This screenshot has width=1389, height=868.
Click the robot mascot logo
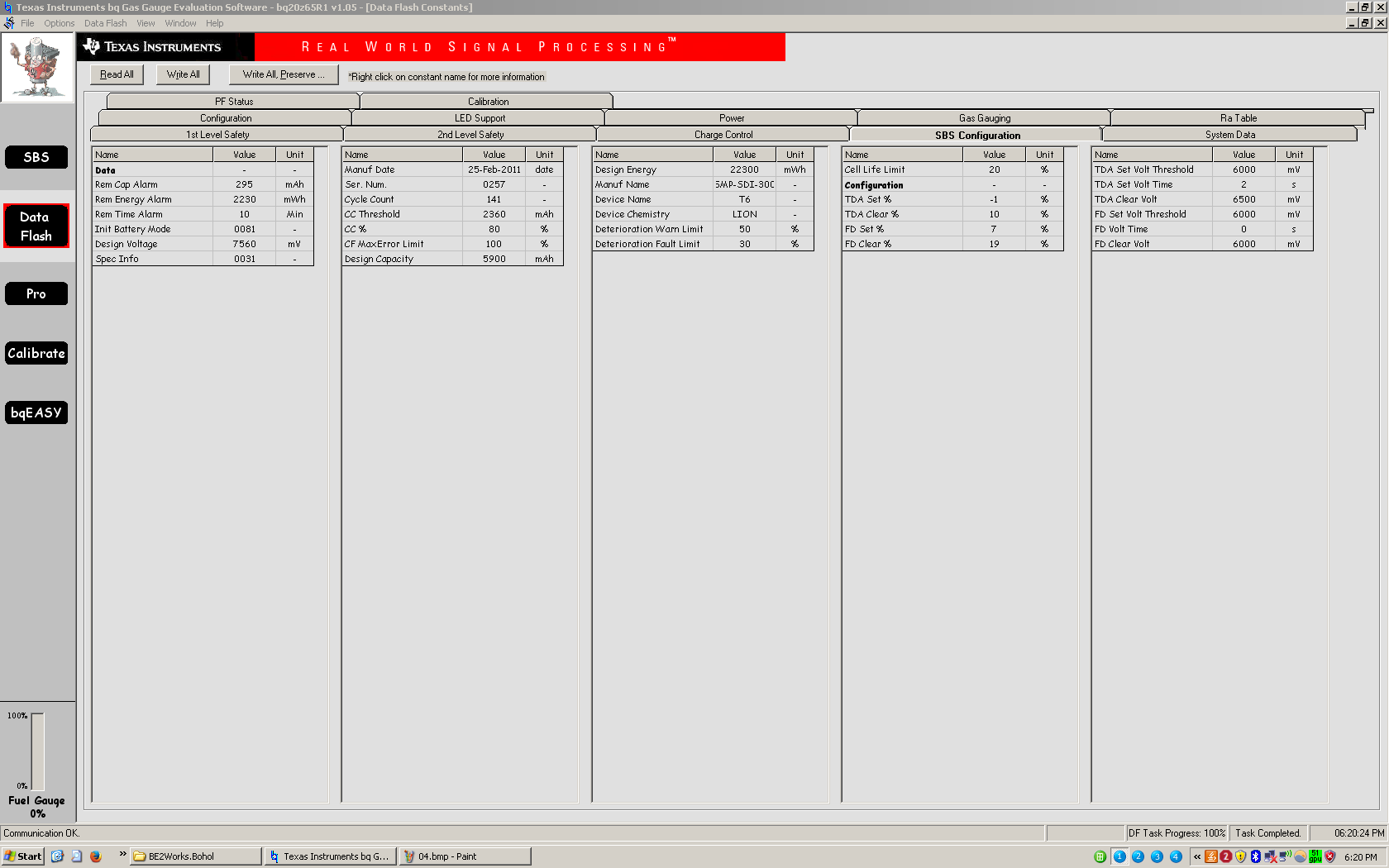37,68
